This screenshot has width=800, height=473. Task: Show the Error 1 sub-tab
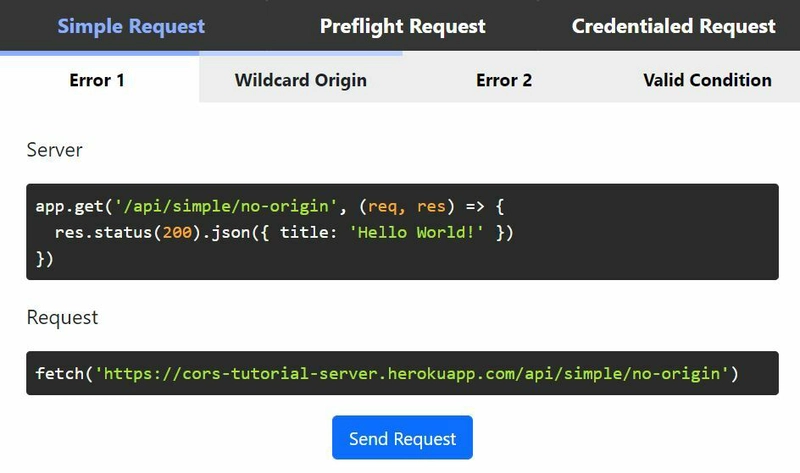(97, 80)
